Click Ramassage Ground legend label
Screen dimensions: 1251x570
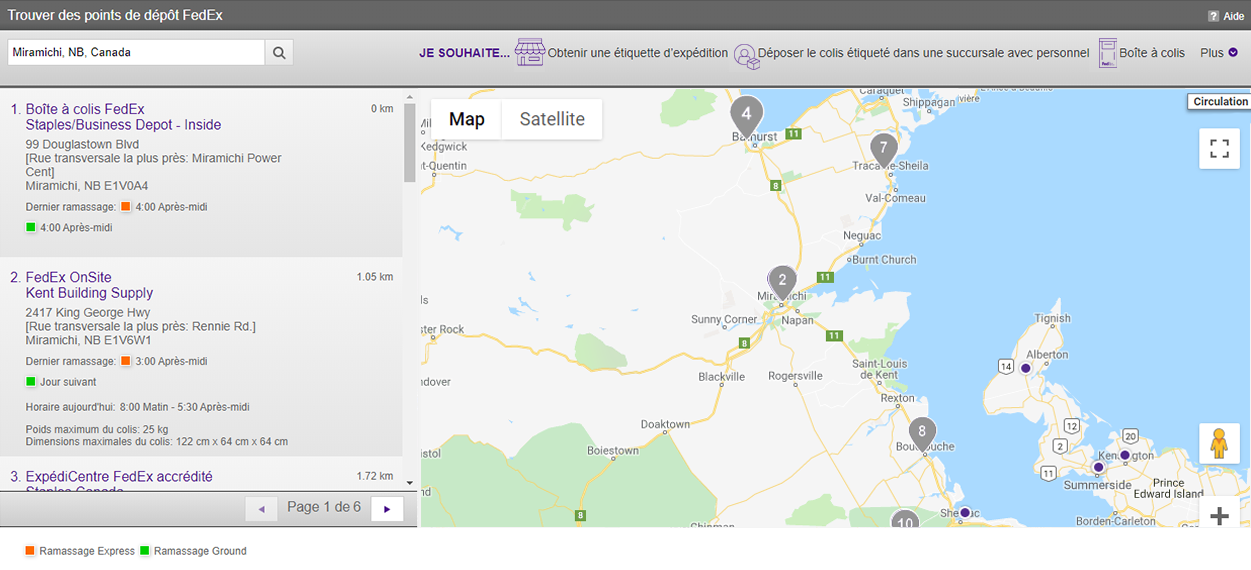pos(200,551)
